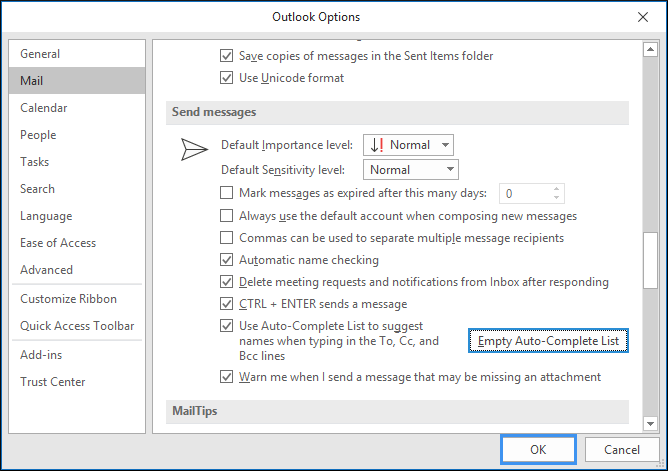Image resolution: width=668 pixels, height=471 pixels.
Task: Click Empty Auto-Complete List button
Action: (548, 341)
